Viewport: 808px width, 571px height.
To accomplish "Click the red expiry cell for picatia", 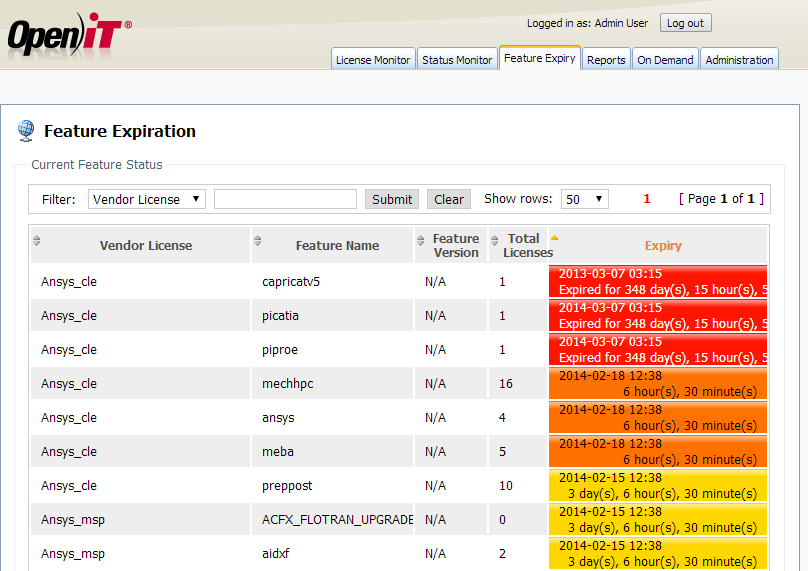I will pos(658,315).
